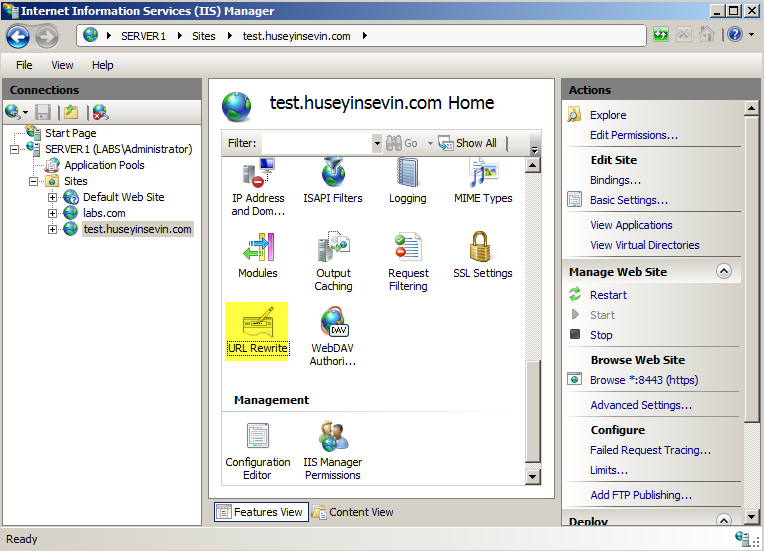Click the Explore action link
Viewport: 764px width, 551px height.
click(x=608, y=115)
